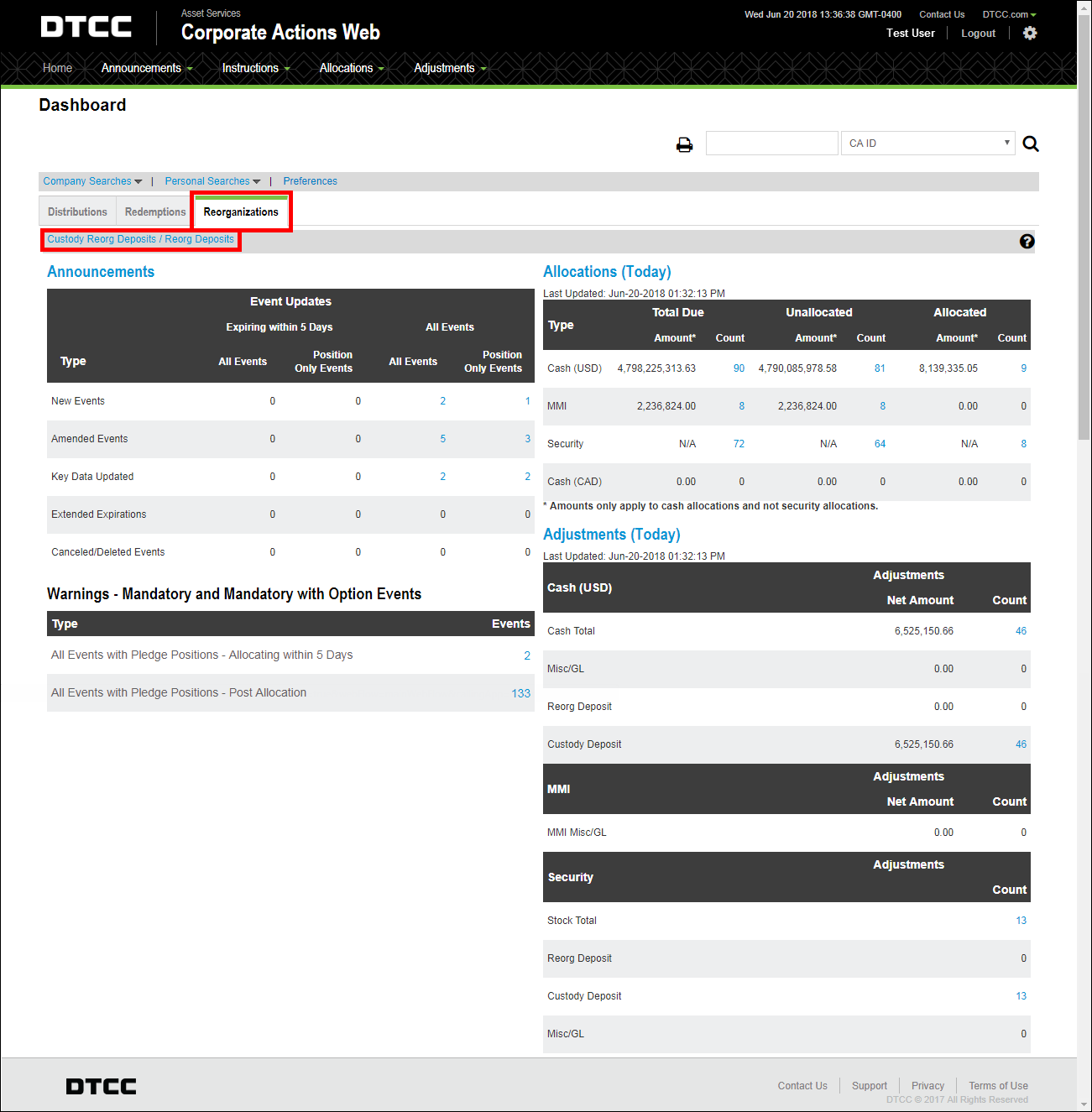Click into the search input field
Image resolution: width=1092 pixels, height=1112 pixels.
tap(771, 143)
